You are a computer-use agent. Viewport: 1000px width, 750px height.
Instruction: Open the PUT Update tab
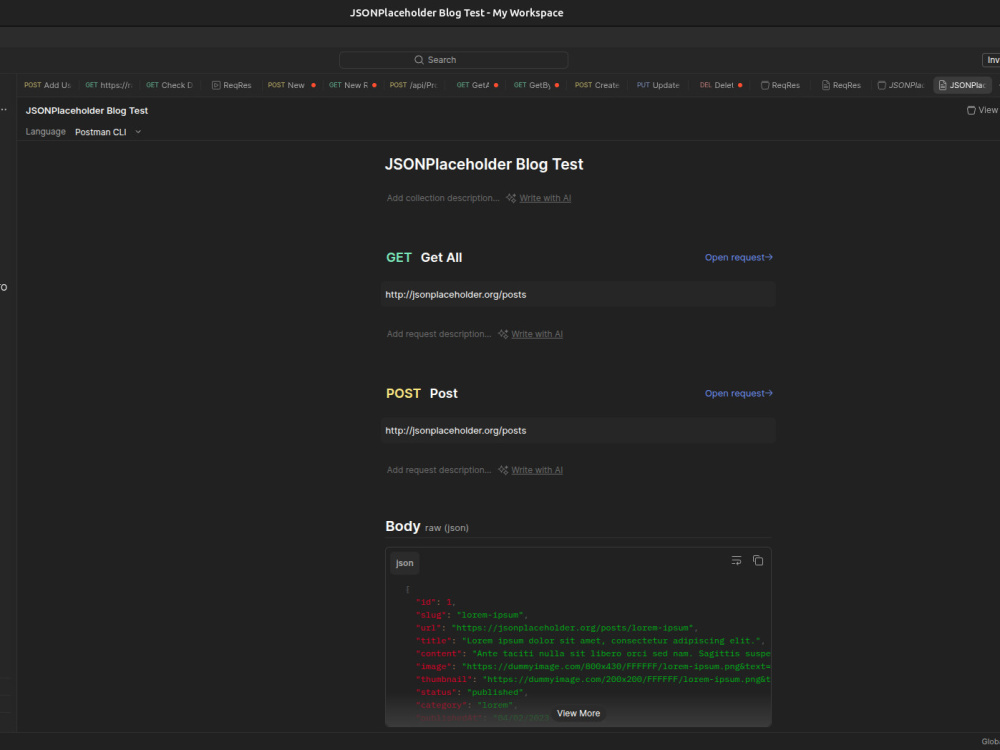[x=658, y=85]
